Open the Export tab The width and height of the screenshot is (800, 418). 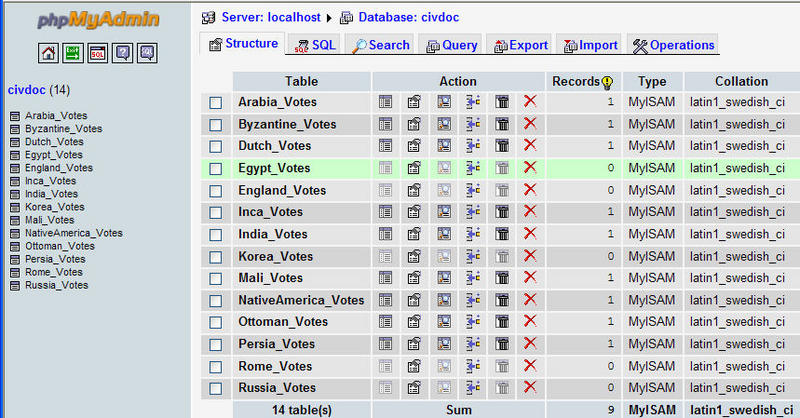[521, 45]
